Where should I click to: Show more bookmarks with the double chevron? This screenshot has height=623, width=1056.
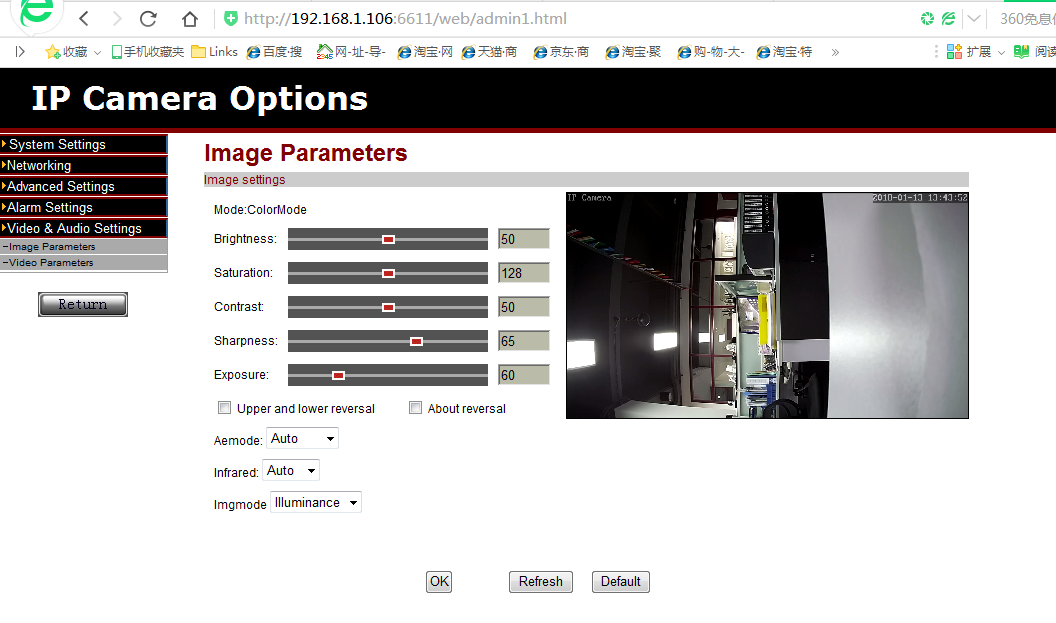835,53
